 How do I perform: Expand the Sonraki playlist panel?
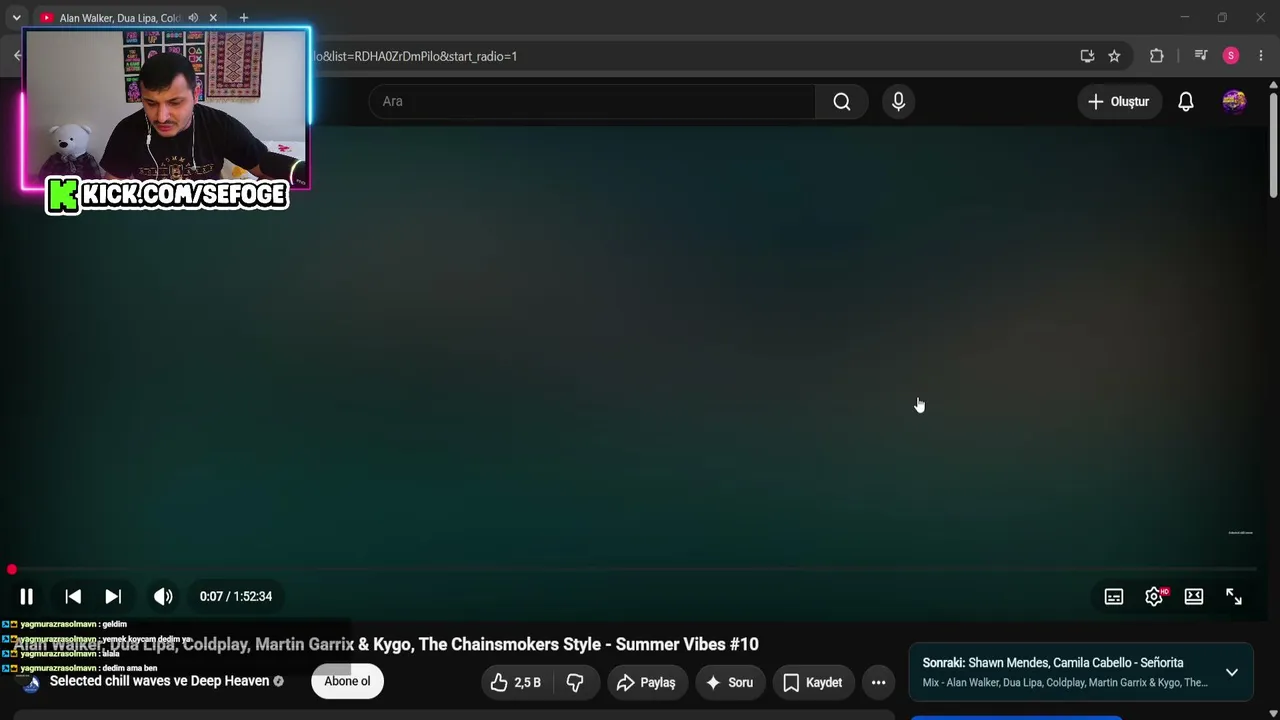1232,672
